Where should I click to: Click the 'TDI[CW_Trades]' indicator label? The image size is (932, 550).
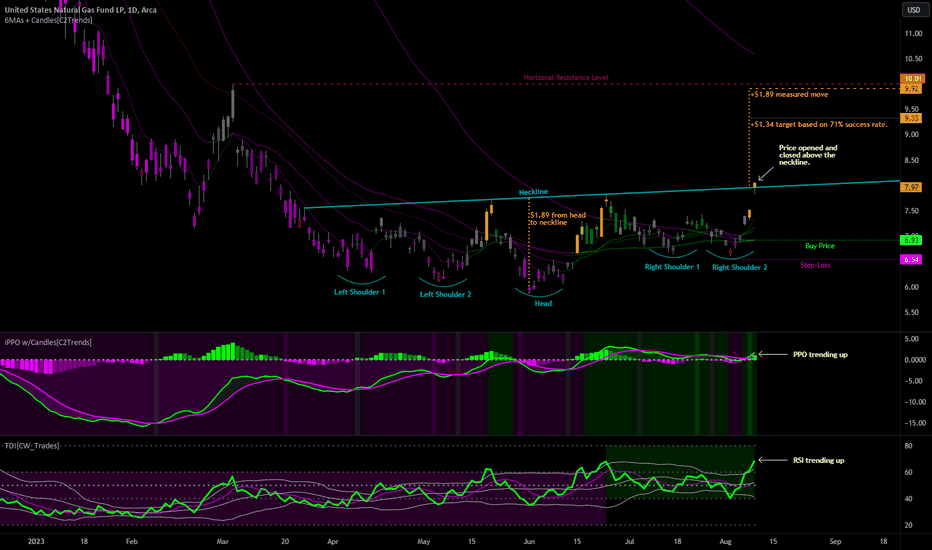pyautogui.click(x=32, y=445)
